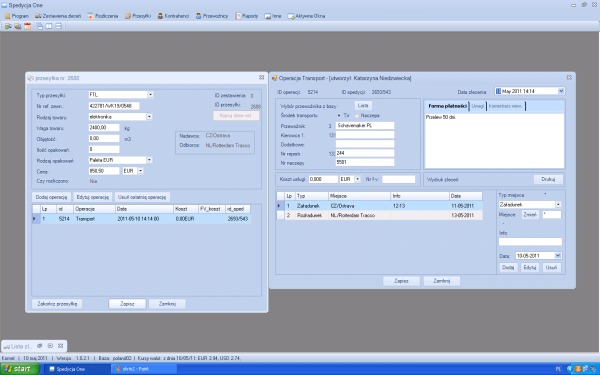Click the Nr f-v input field
Screen dimensions: 600x375
pyautogui.click(x=398, y=179)
